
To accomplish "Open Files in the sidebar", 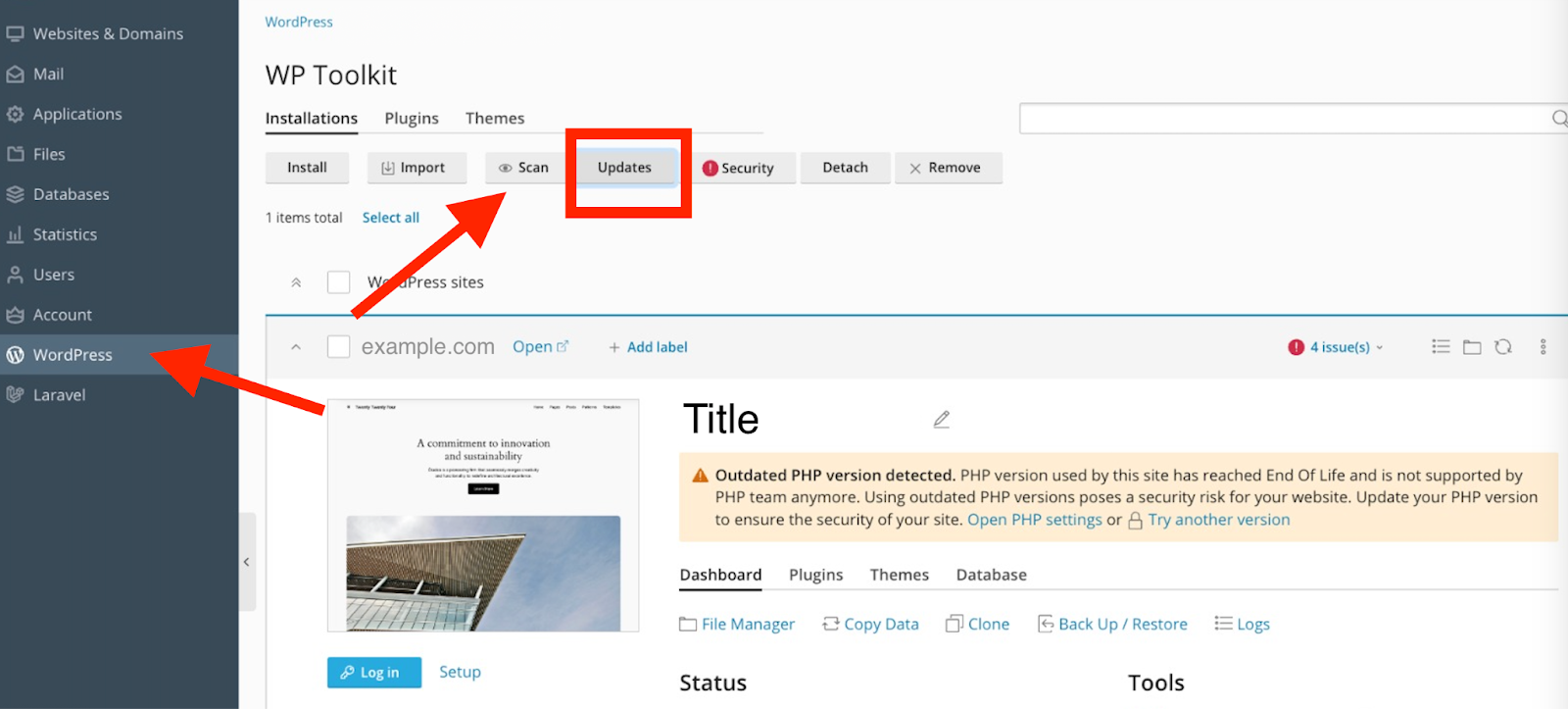I will tap(49, 154).
